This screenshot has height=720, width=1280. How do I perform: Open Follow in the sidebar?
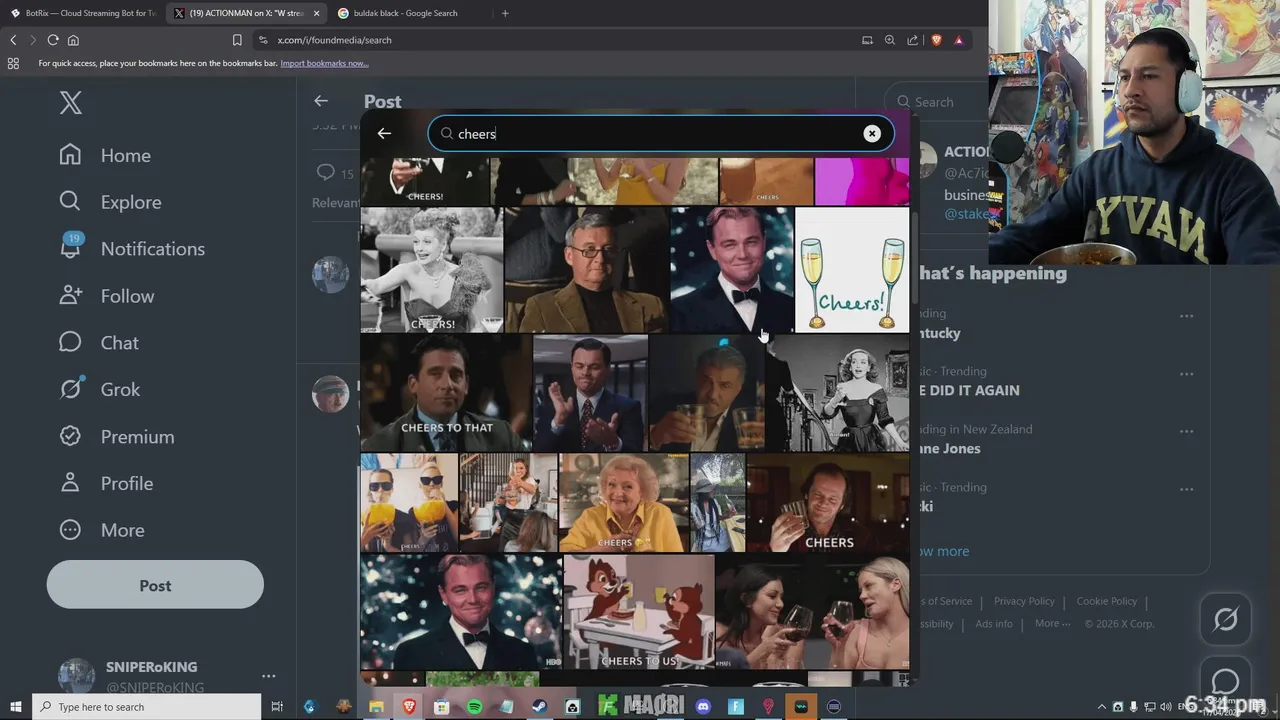point(106,296)
